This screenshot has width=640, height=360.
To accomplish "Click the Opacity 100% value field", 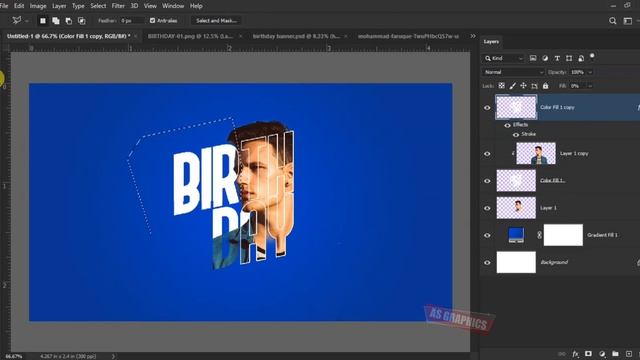I will click(578, 72).
